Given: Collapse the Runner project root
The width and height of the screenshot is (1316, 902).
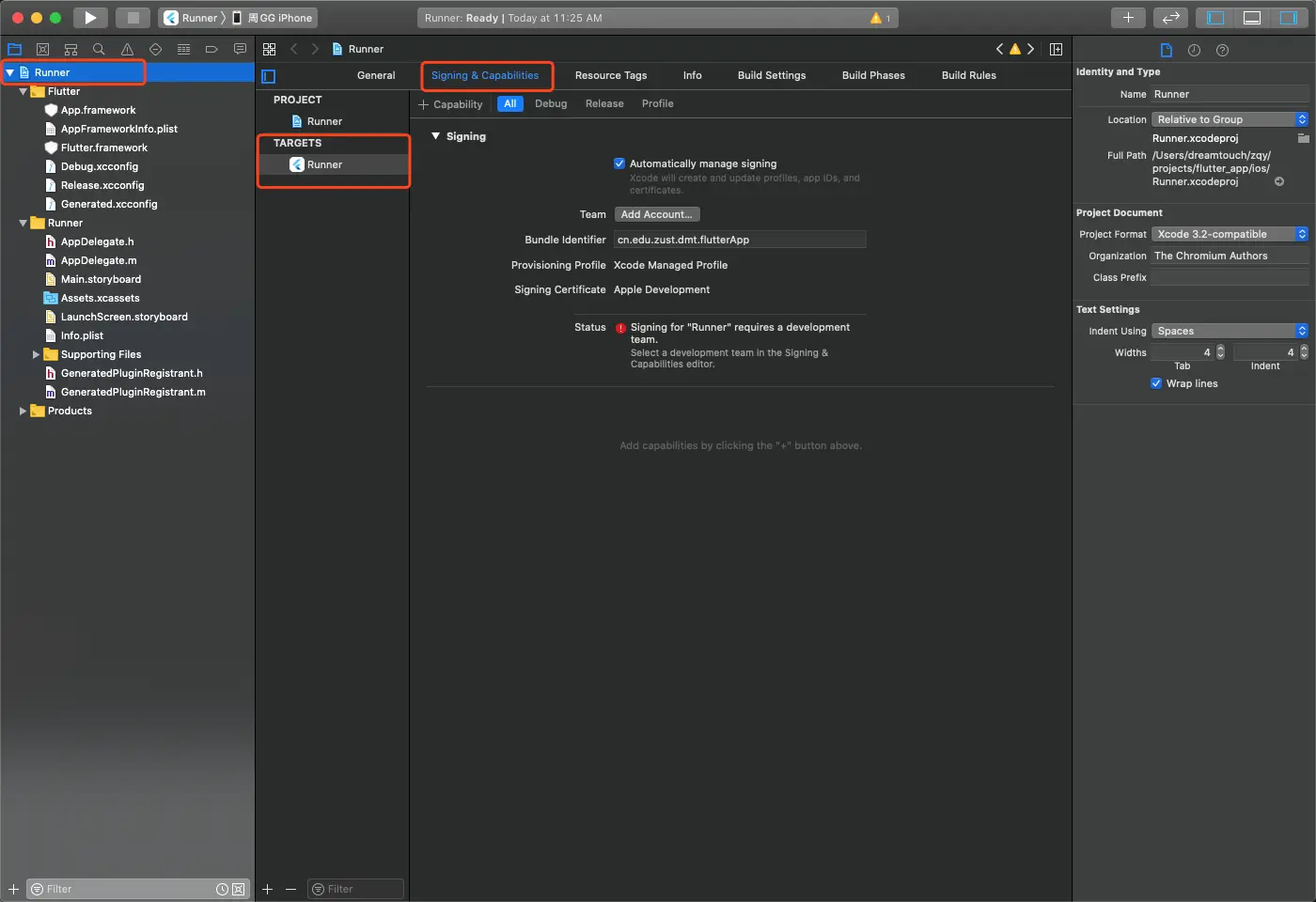Looking at the screenshot, I should pos(9,72).
